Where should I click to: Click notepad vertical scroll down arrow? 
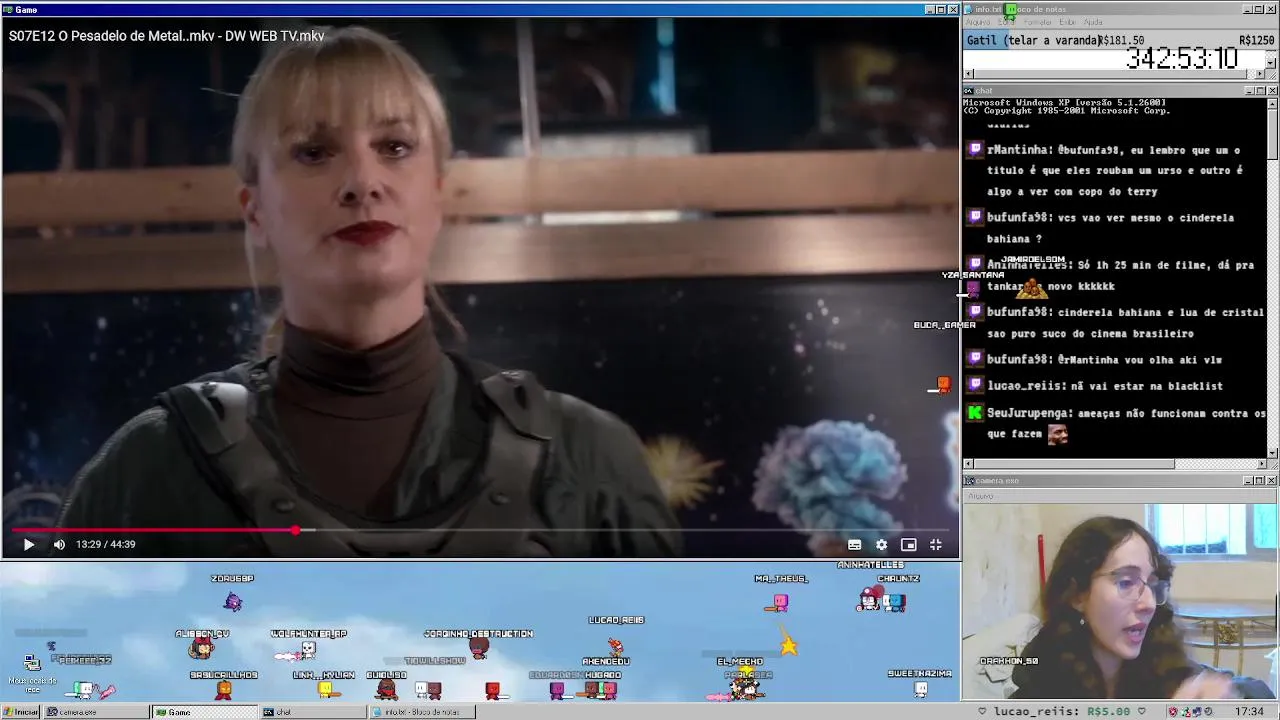coord(1271,63)
